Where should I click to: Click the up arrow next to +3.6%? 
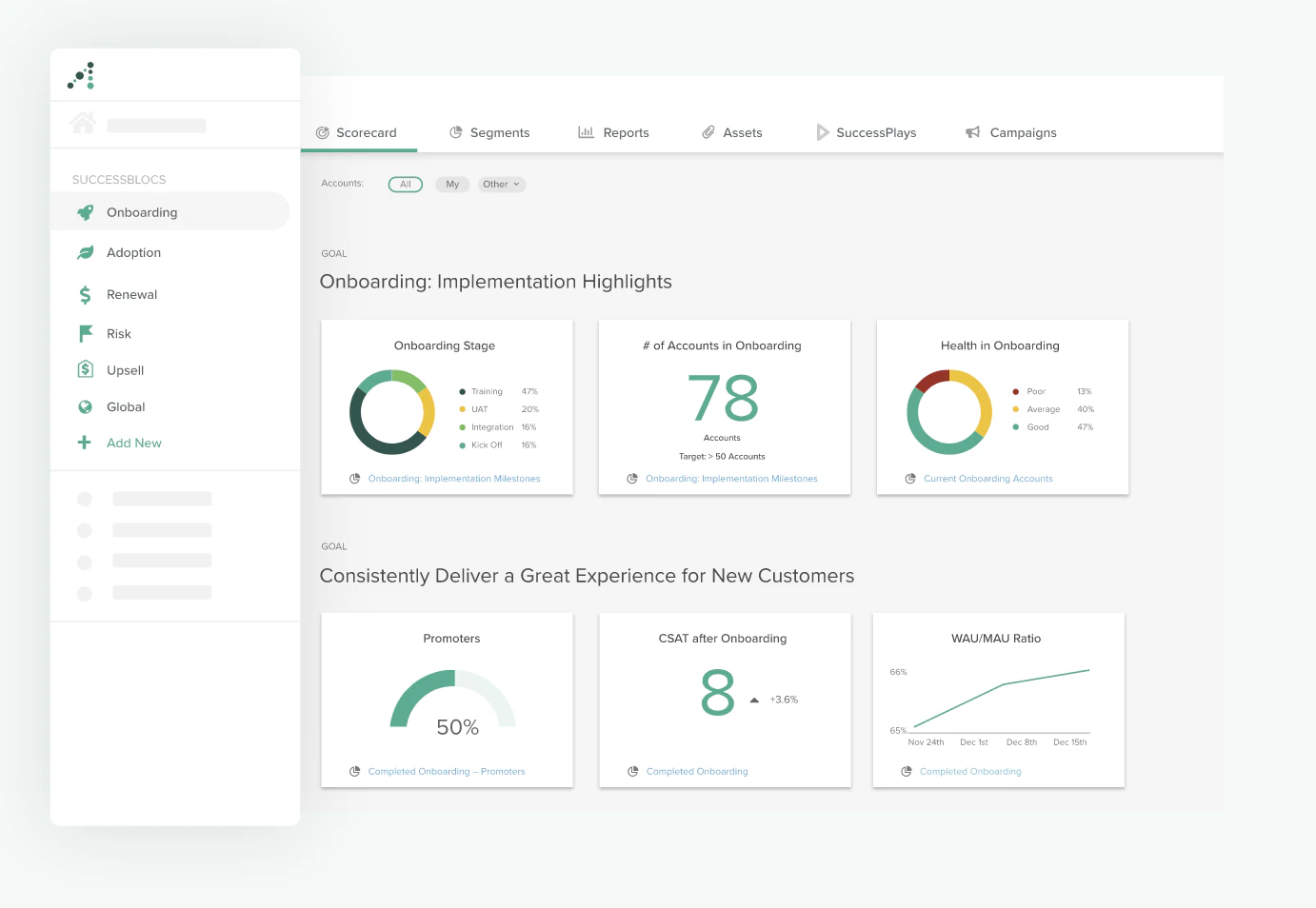pyautogui.click(x=754, y=701)
